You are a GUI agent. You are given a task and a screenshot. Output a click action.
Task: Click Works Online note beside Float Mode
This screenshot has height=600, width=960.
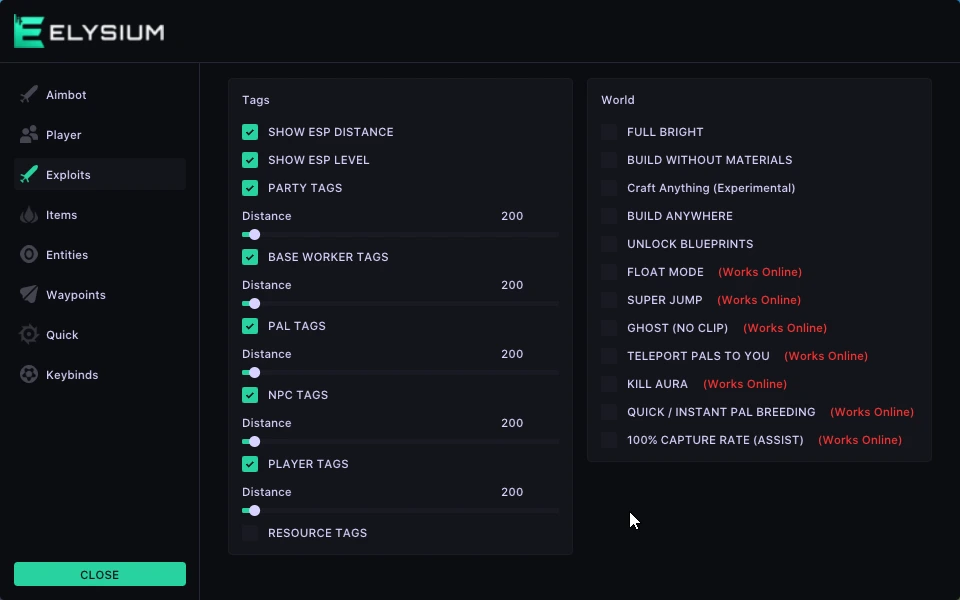[x=760, y=272]
